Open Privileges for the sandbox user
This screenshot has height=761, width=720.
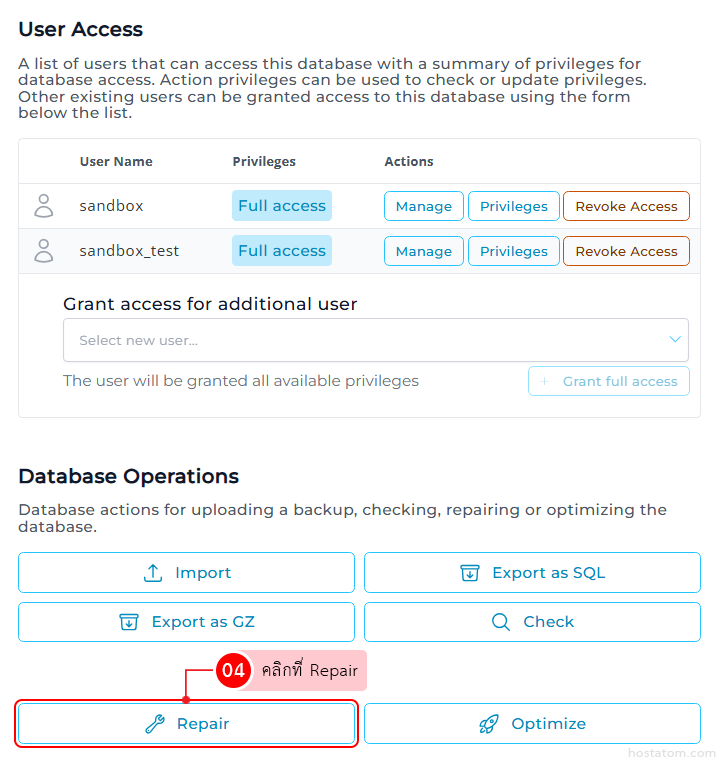[513, 206]
